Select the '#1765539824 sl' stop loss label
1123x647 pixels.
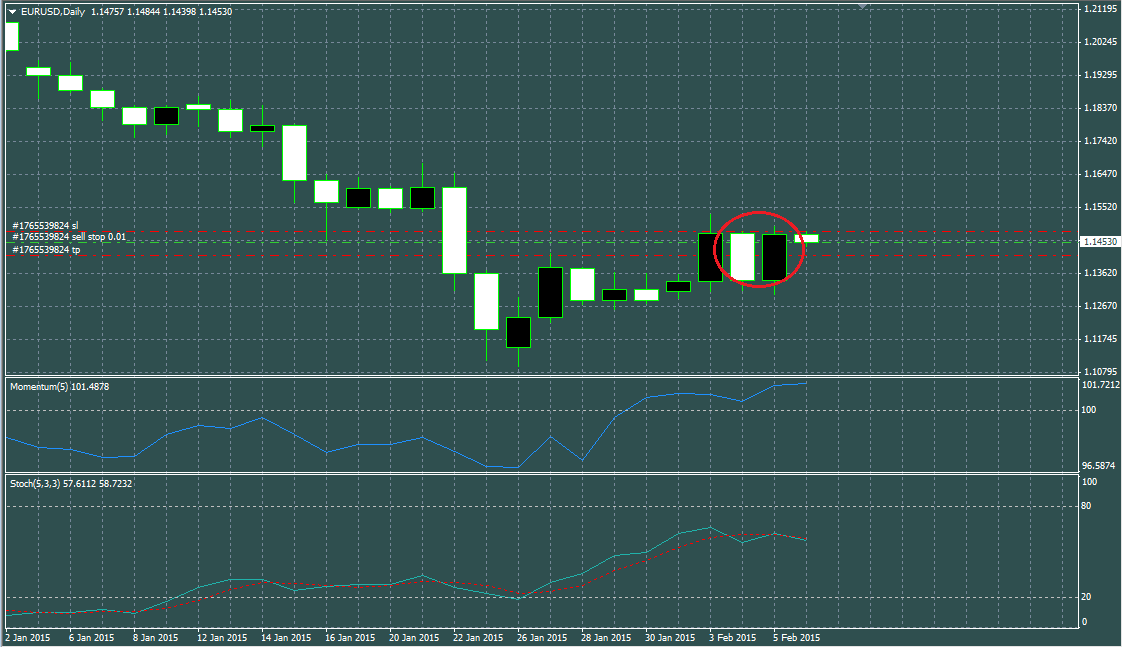pos(45,226)
